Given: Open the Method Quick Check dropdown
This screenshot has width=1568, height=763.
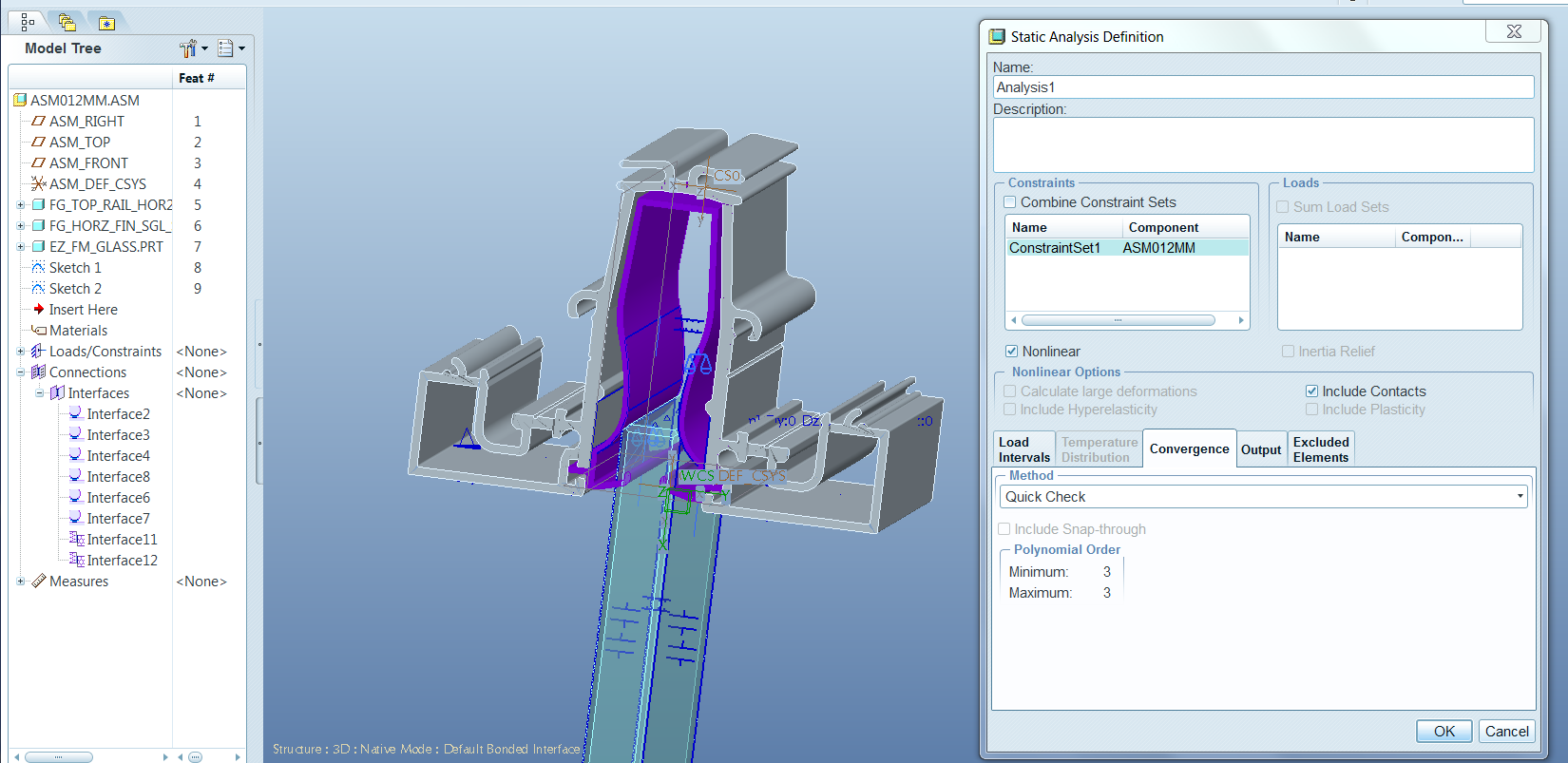Looking at the screenshot, I should (1263, 497).
